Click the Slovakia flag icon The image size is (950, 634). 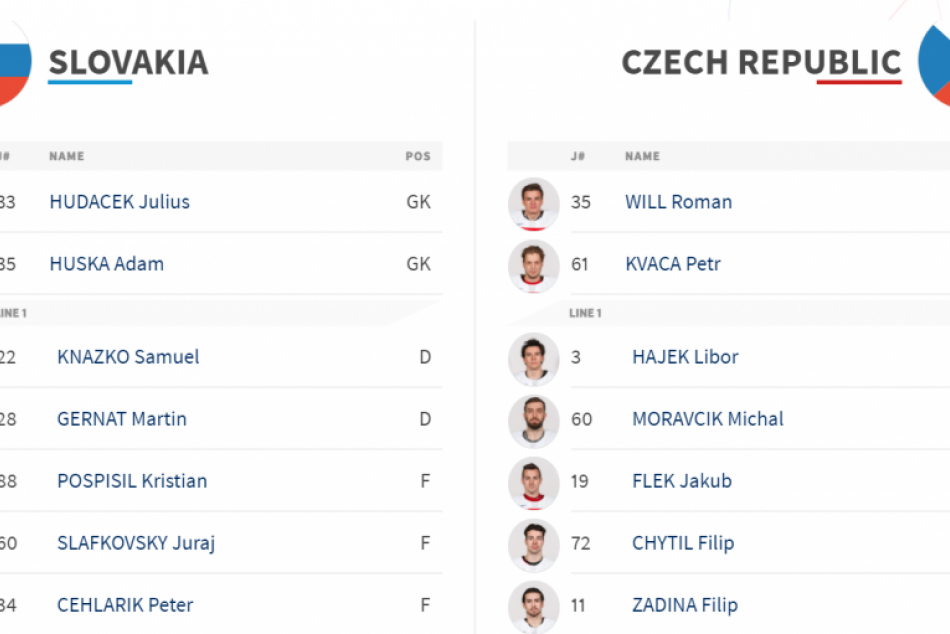click(12, 62)
